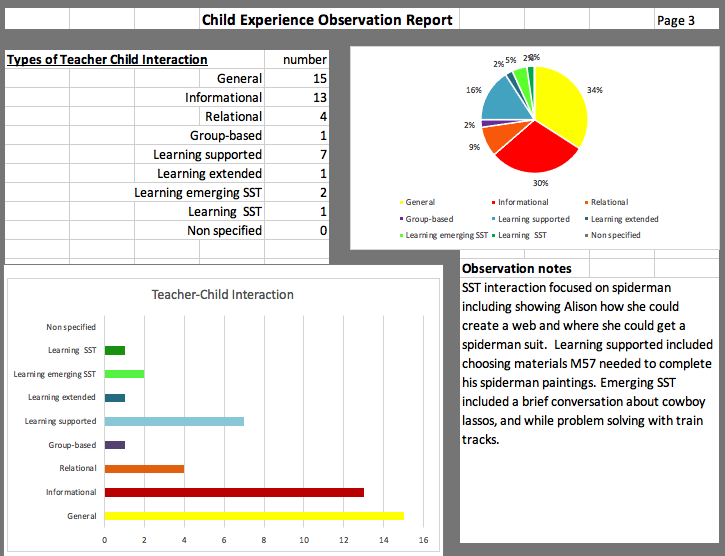The image size is (725, 556).
Task: Click the 16% pie data label
Action: click(473, 90)
